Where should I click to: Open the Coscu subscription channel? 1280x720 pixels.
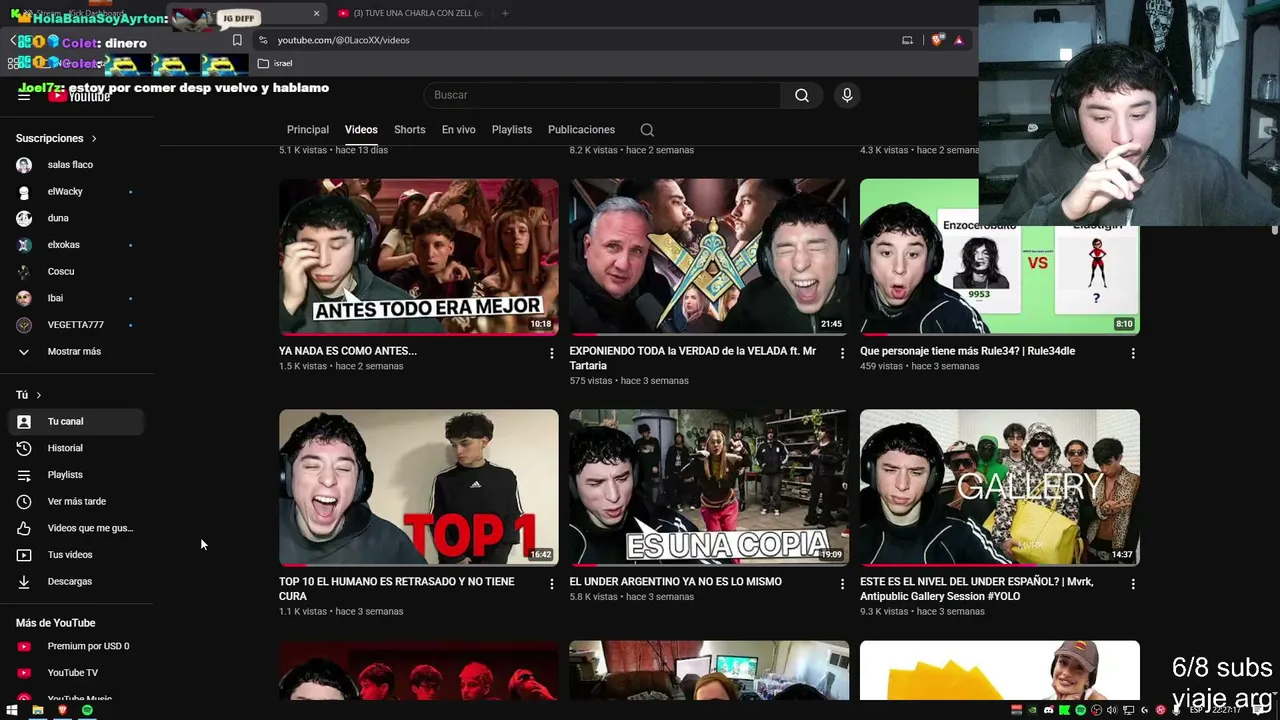tap(76, 271)
